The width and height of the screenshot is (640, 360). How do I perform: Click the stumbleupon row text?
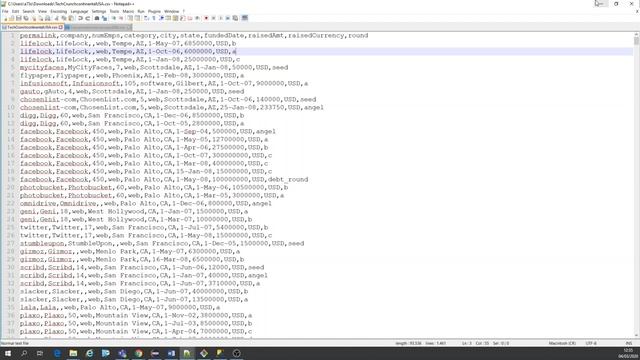click(x=162, y=243)
